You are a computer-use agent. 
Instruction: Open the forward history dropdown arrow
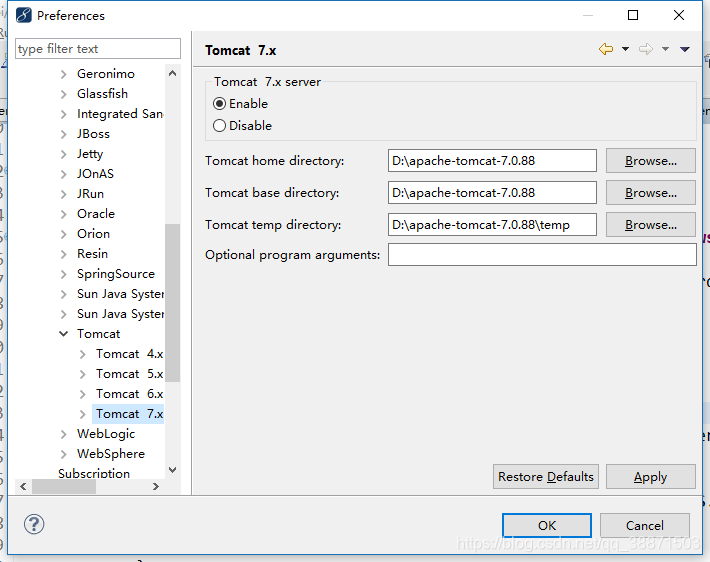pos(665,49)
